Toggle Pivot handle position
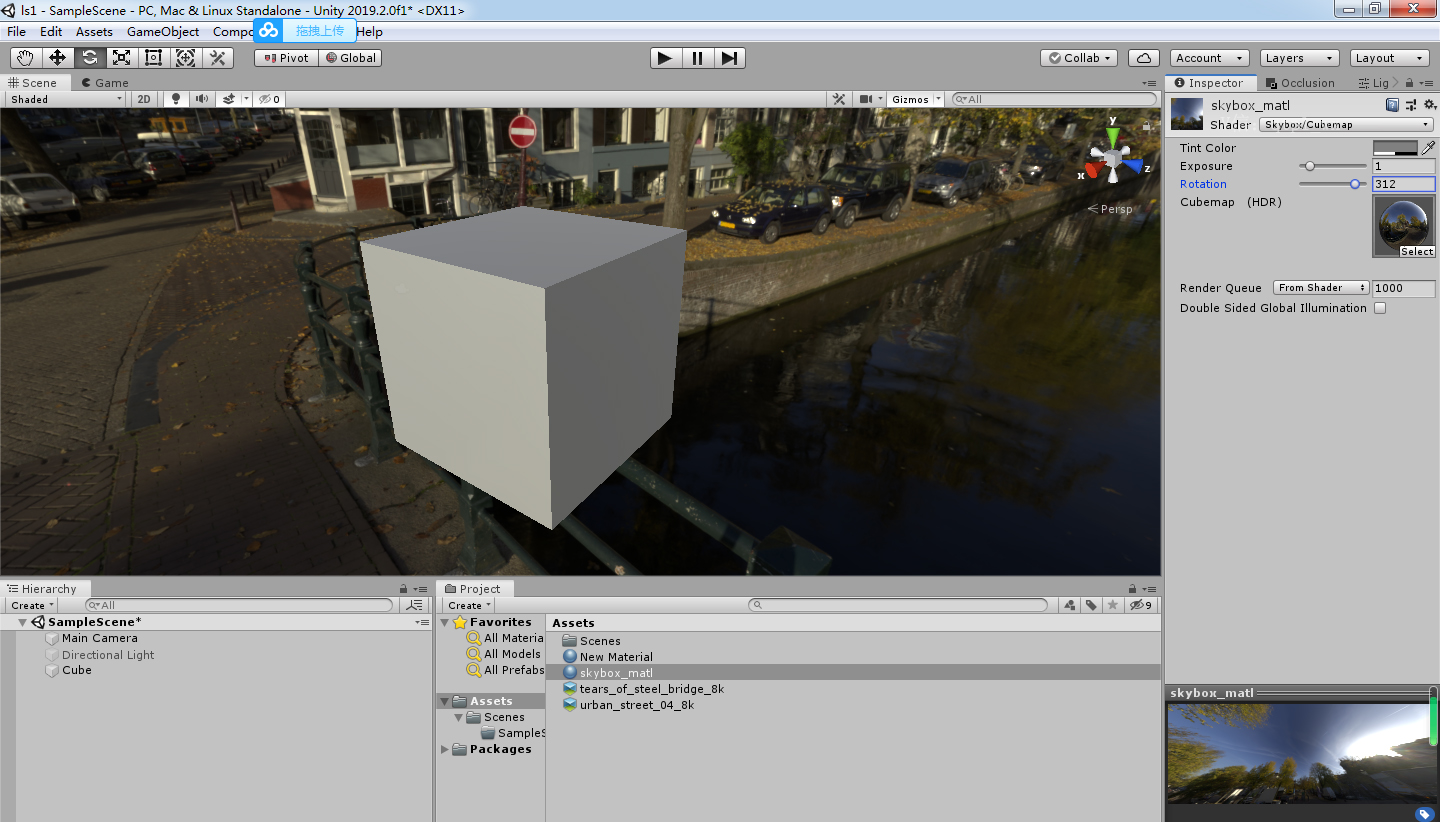The image size is (1440, 822). pyautogui.click(x=286, y=58)
